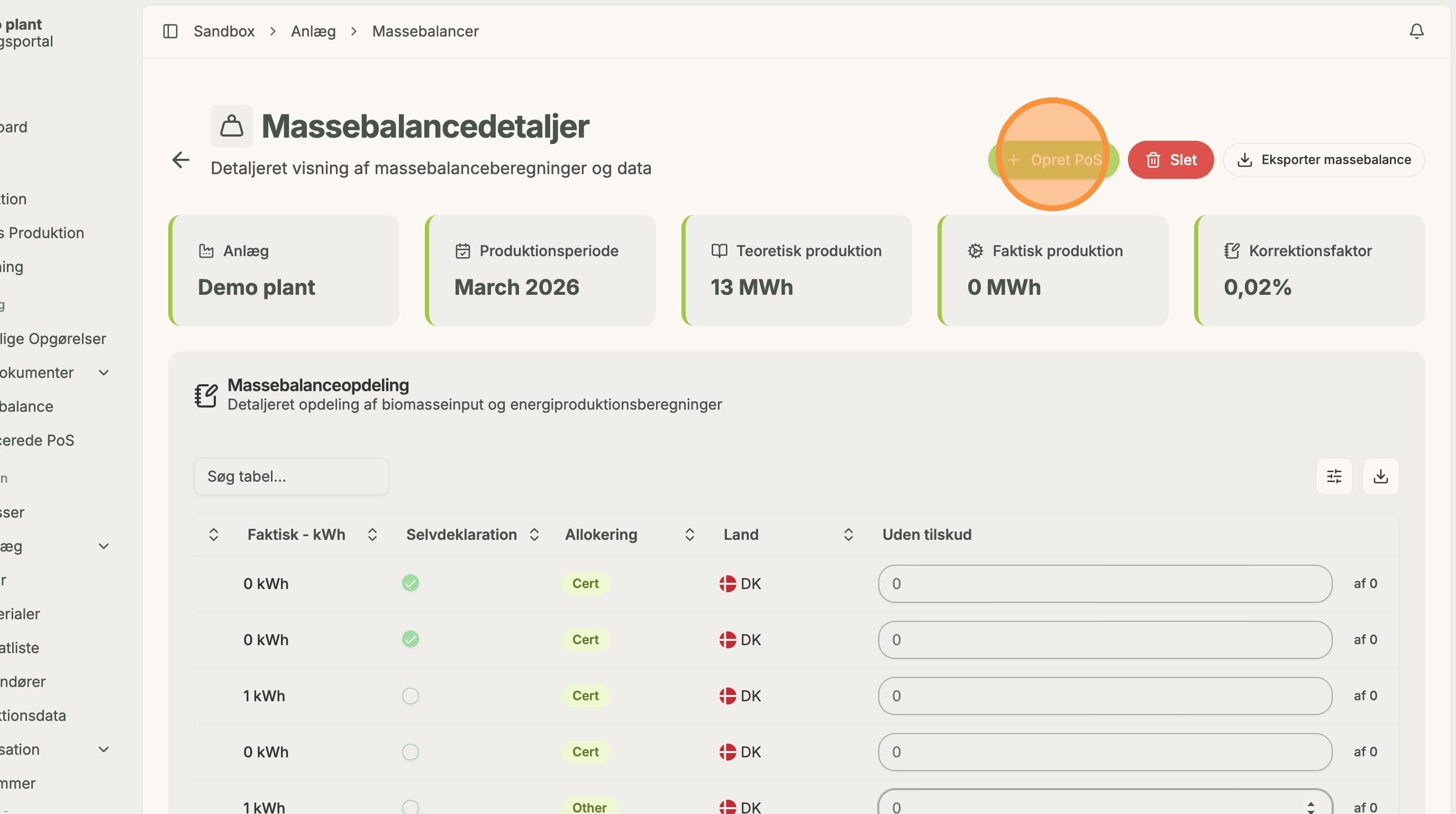Click the Anlæg factory icon
The height and width of the screenshot is (814, 1456).
(x=206, y=250)
